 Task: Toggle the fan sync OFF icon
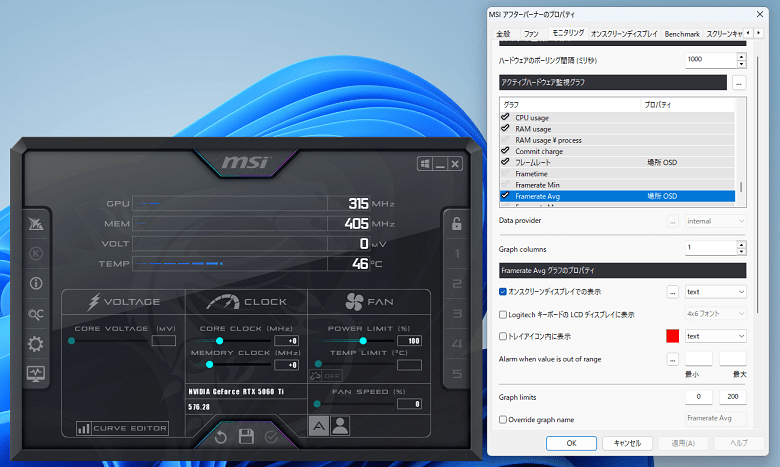click(x=325, y=375)
